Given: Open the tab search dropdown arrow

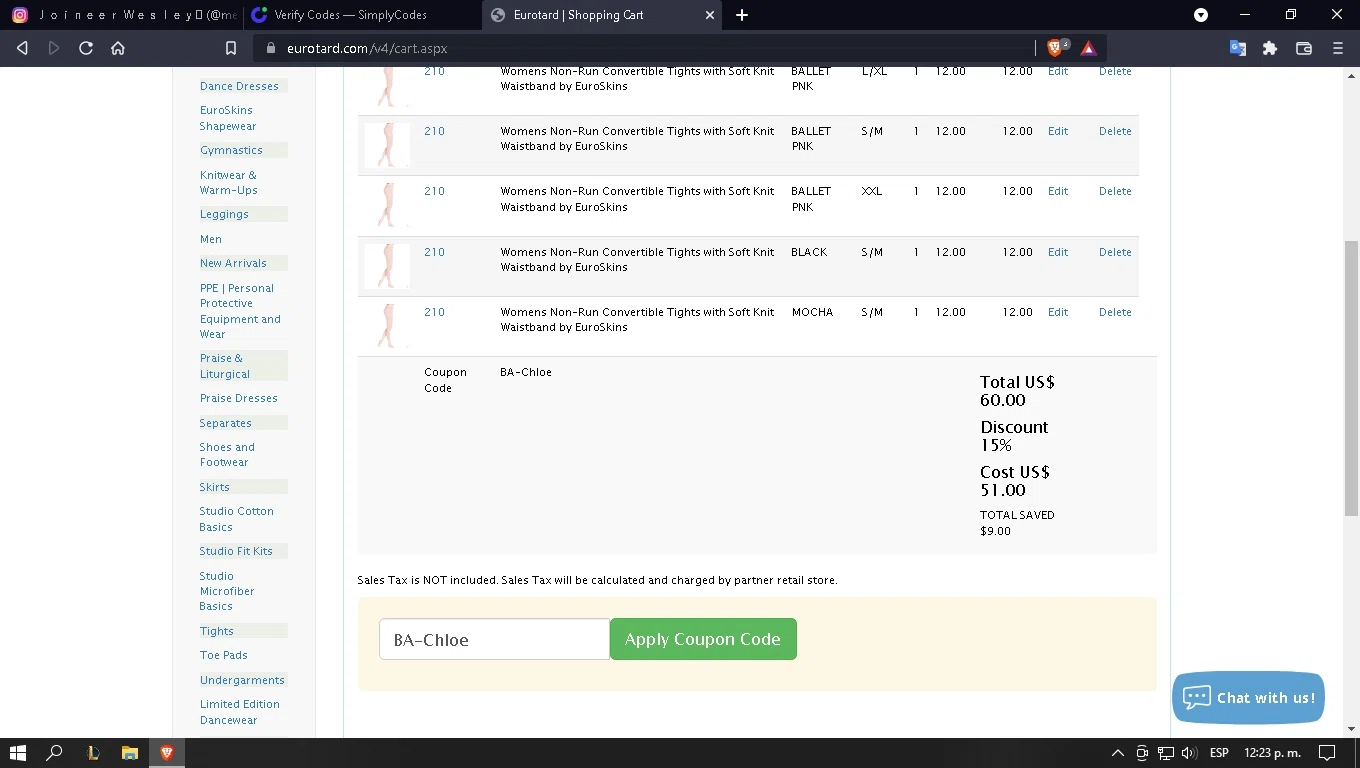Looking at the screenshot, I should pos(1201,15).
